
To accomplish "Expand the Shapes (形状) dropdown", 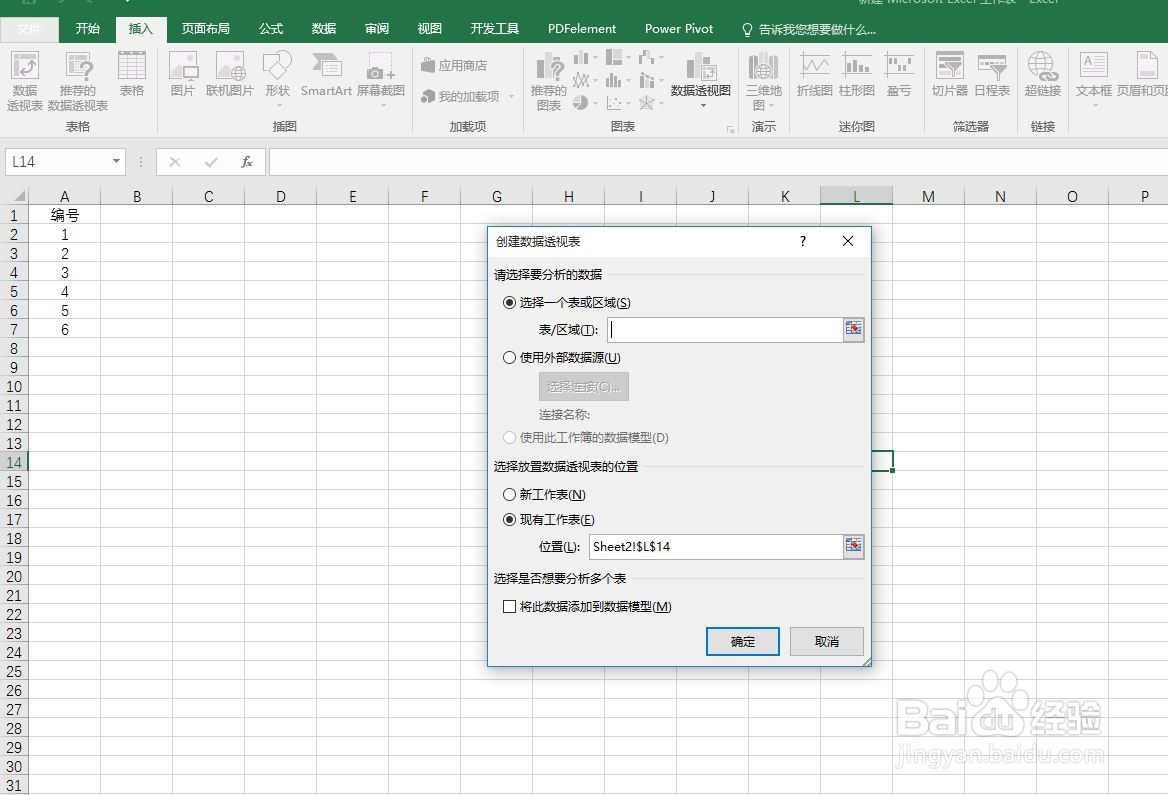I will (x=278, y=105).
